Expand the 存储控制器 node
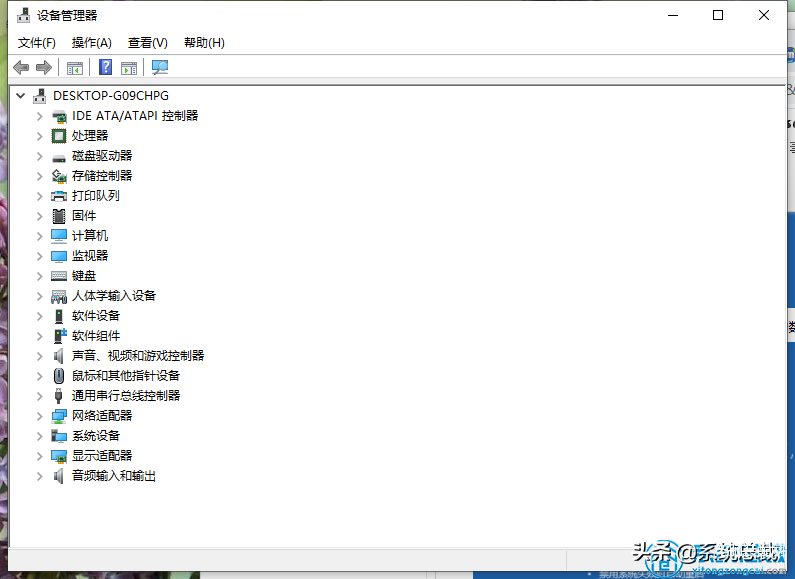This screenshot has width=795, height=579. [40, 176]
